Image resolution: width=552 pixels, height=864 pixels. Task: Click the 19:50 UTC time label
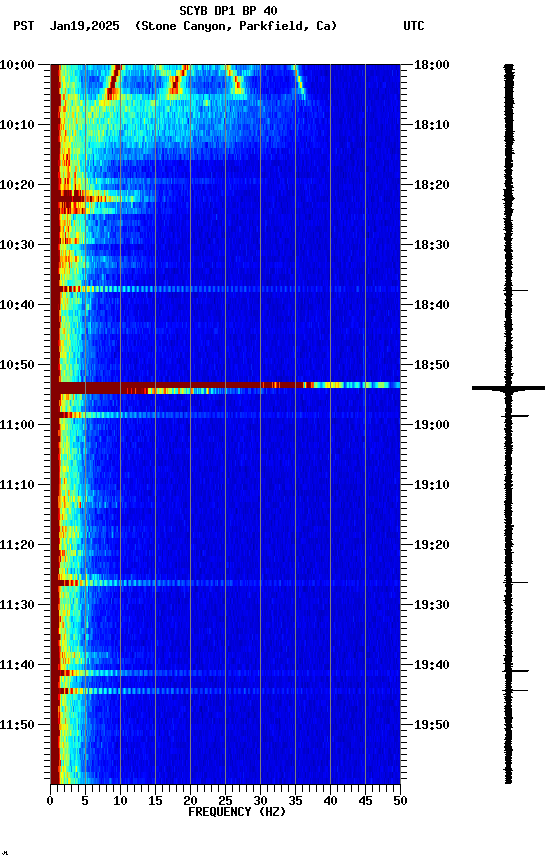tap(432, 725)
